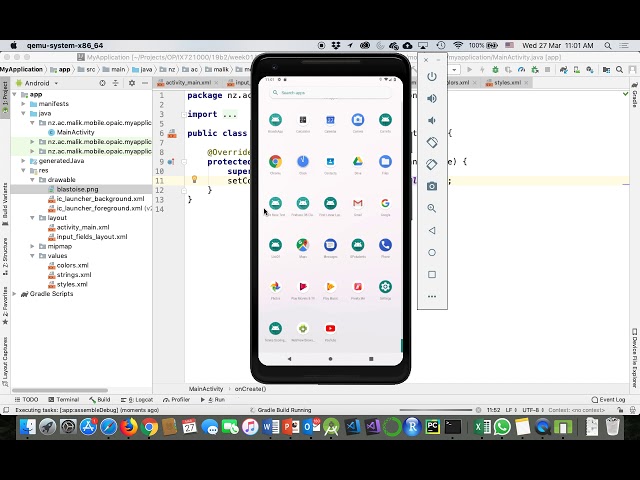Collapse the app module tree node
Image resolution: width=640 pixels, height=480 pixels.
tap(15, 95)
